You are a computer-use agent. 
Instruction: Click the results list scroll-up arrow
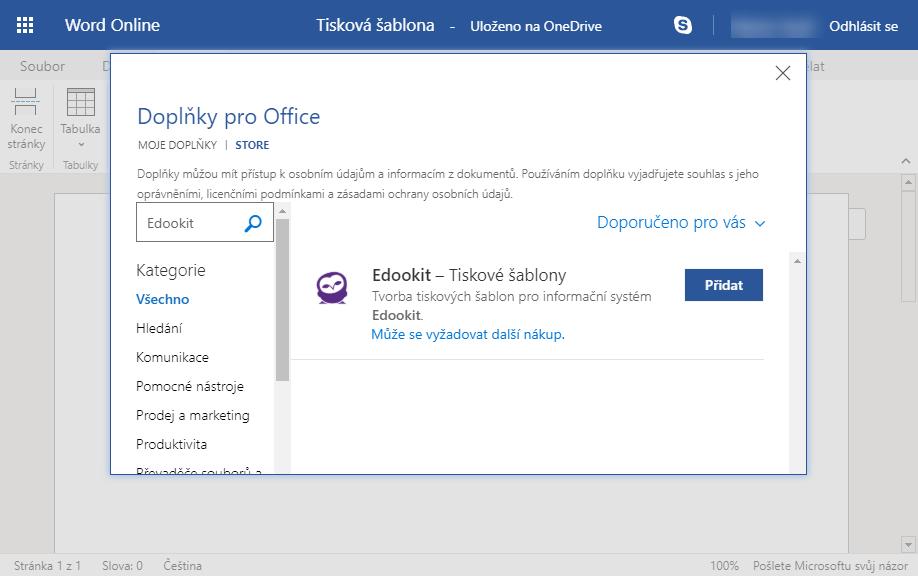[796, 261]
